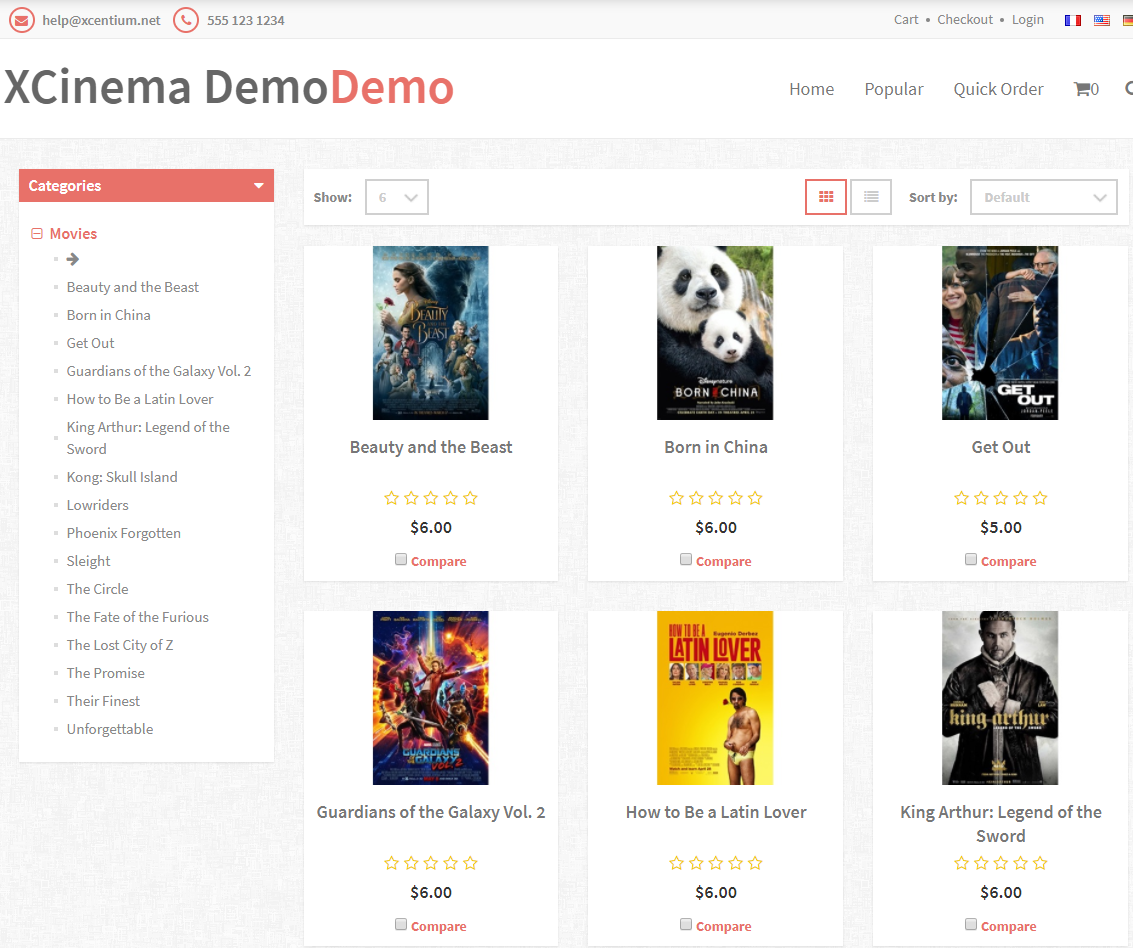Select Their Finest in the sidebar

(x=103, y=701)
